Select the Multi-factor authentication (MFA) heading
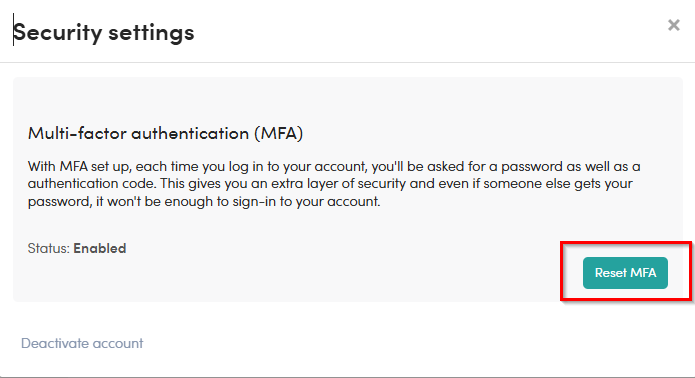 click(165, 133)
